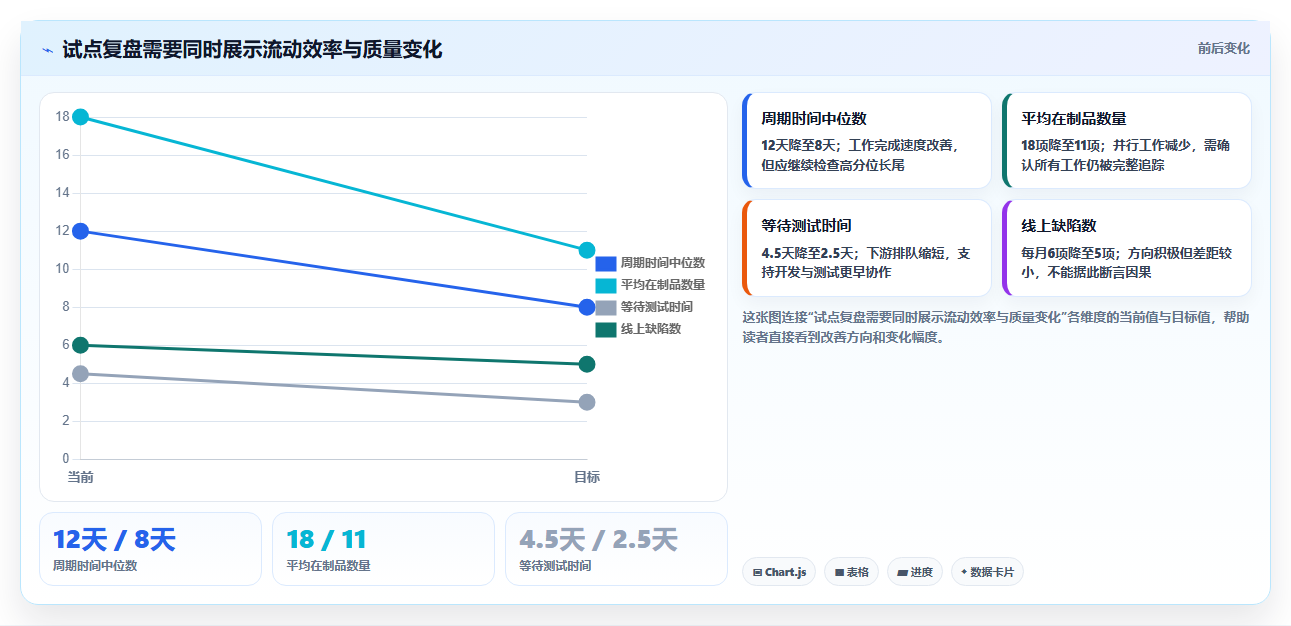Click legend label 等待测试时间
1291x626 pixels.
[x=657, y=307]
